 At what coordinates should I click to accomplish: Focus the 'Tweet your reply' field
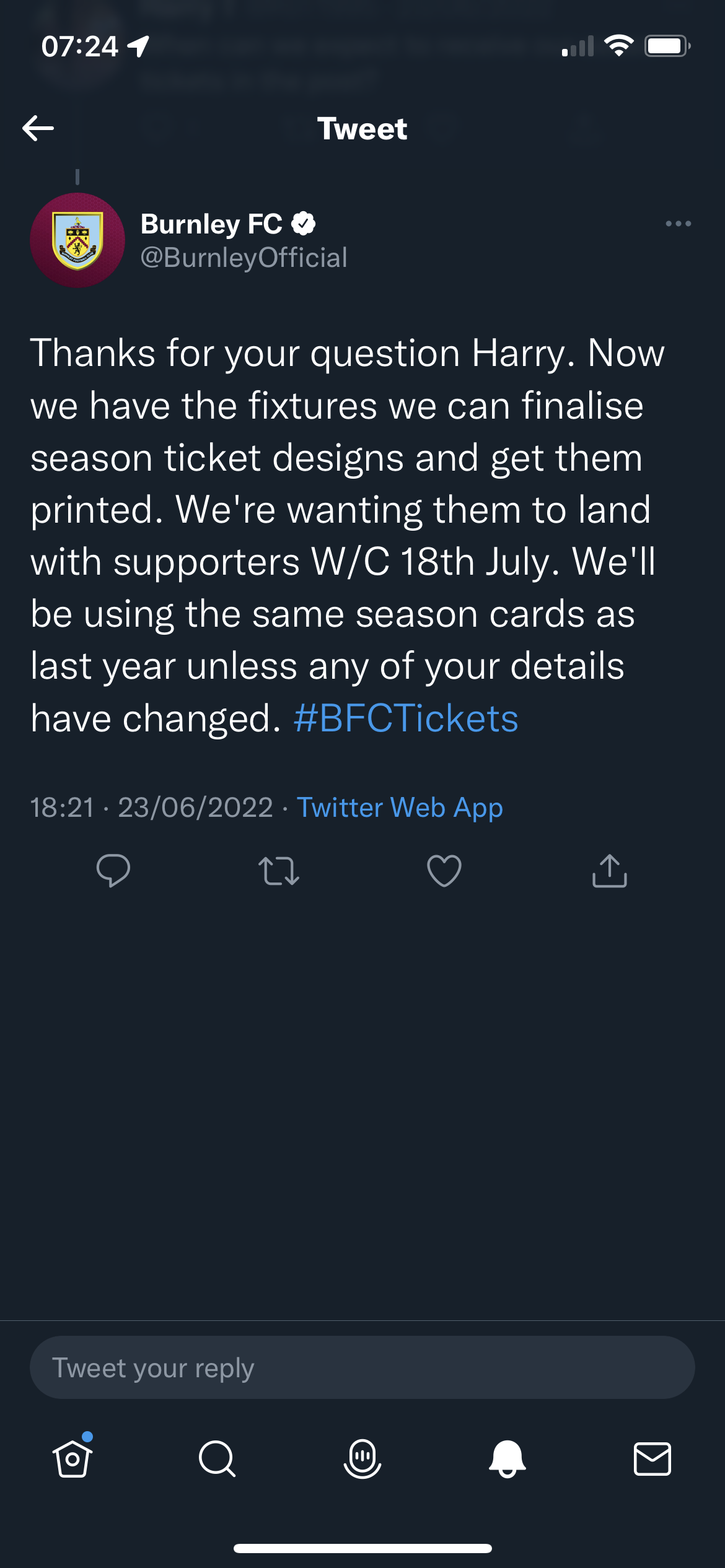362,1368
